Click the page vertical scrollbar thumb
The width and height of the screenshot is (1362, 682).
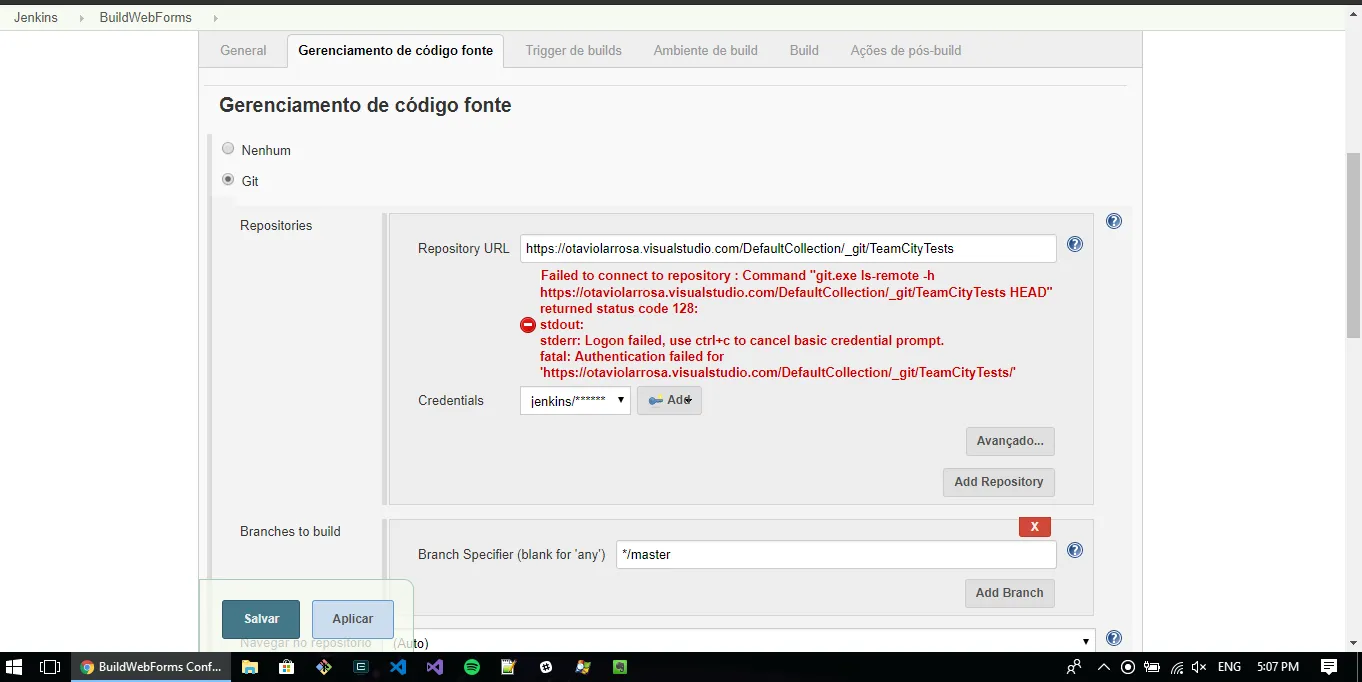pos(1354,245)
